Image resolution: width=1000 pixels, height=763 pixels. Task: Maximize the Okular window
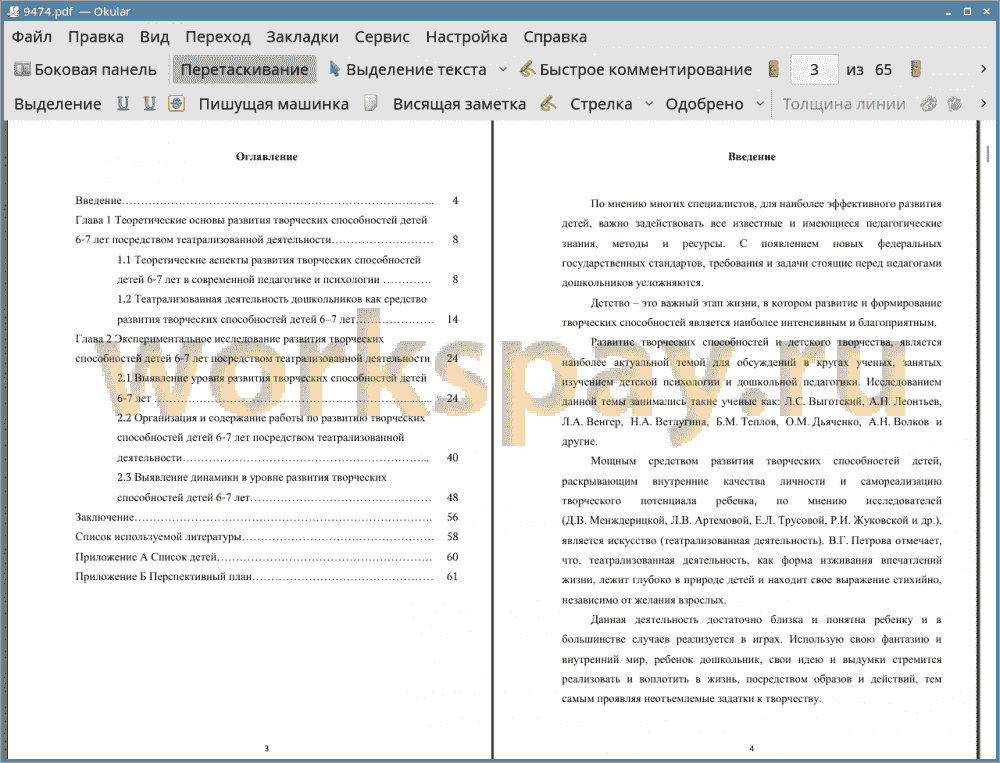[x=967, y=11]
